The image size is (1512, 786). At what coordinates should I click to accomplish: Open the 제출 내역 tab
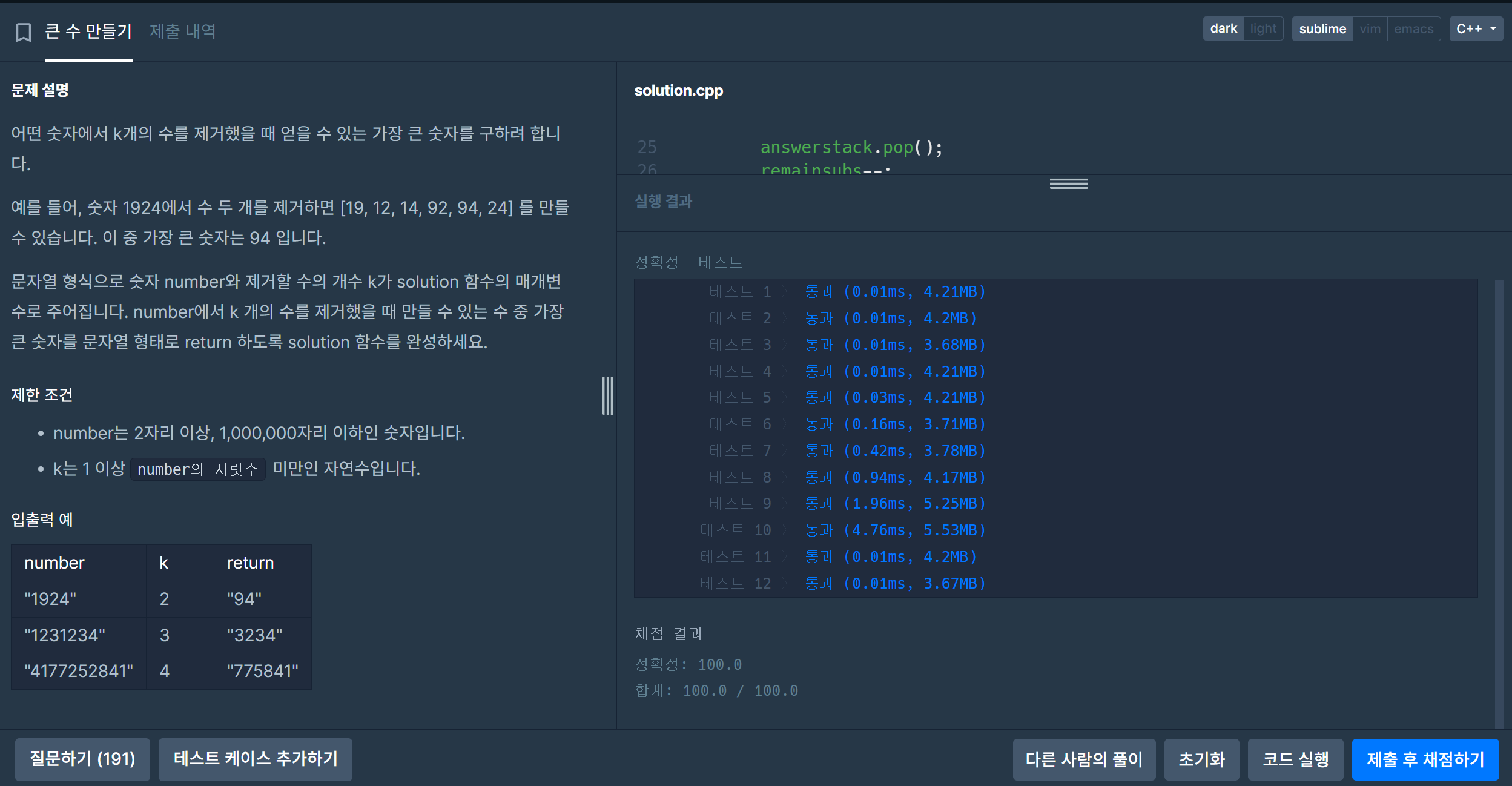(182, 31)
